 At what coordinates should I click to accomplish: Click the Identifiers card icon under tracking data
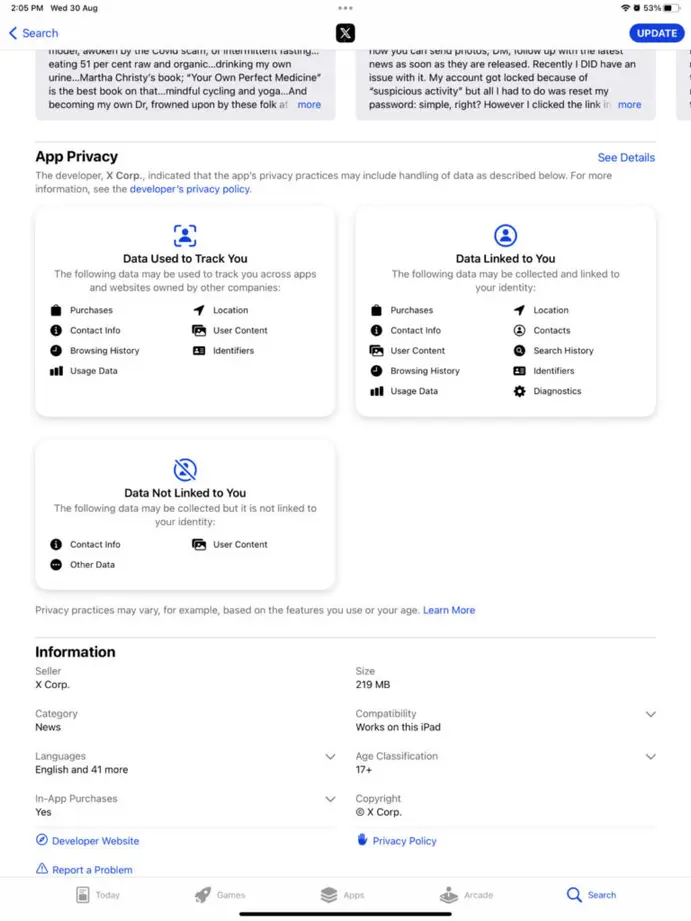(x=197, y=350)
